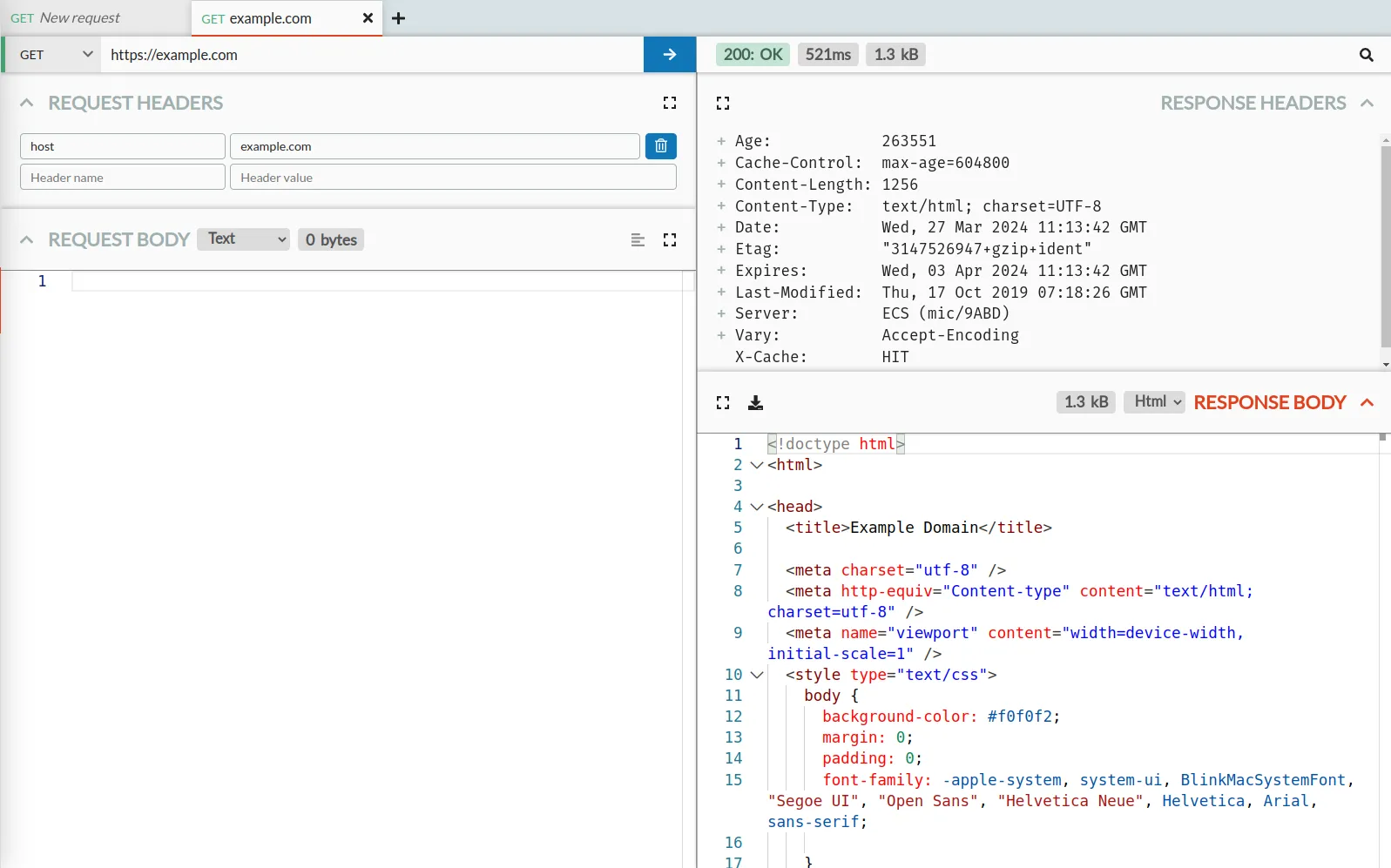This screenshot has height=868, width=1391.
Task: Click the 0 bytes request body badge
Action: coord(331,239)
